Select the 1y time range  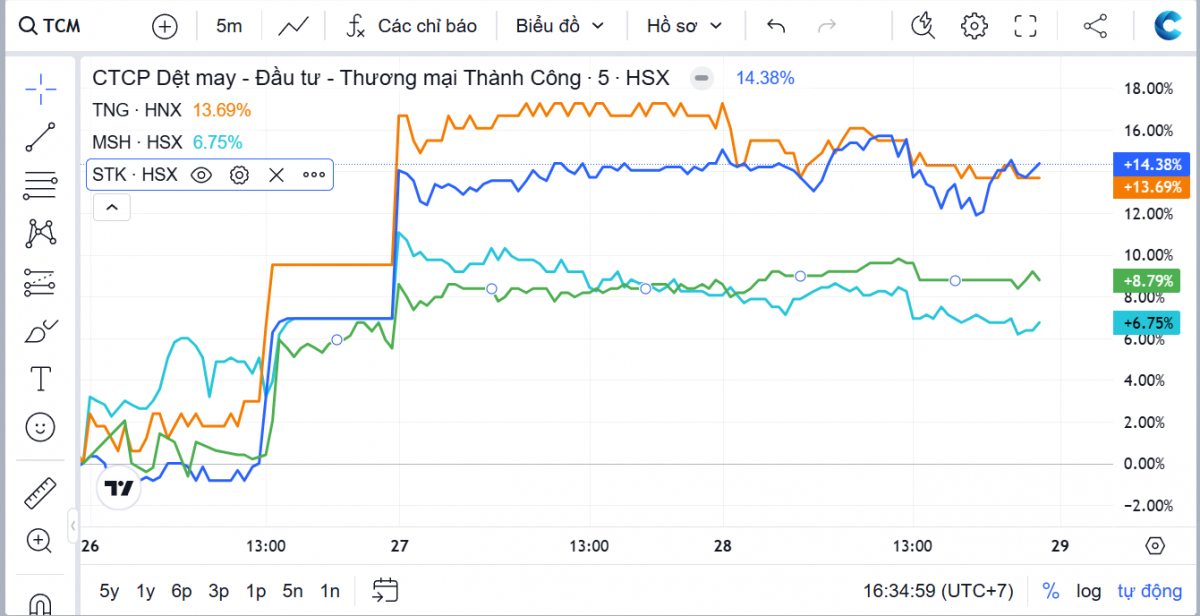click(146, 590)
